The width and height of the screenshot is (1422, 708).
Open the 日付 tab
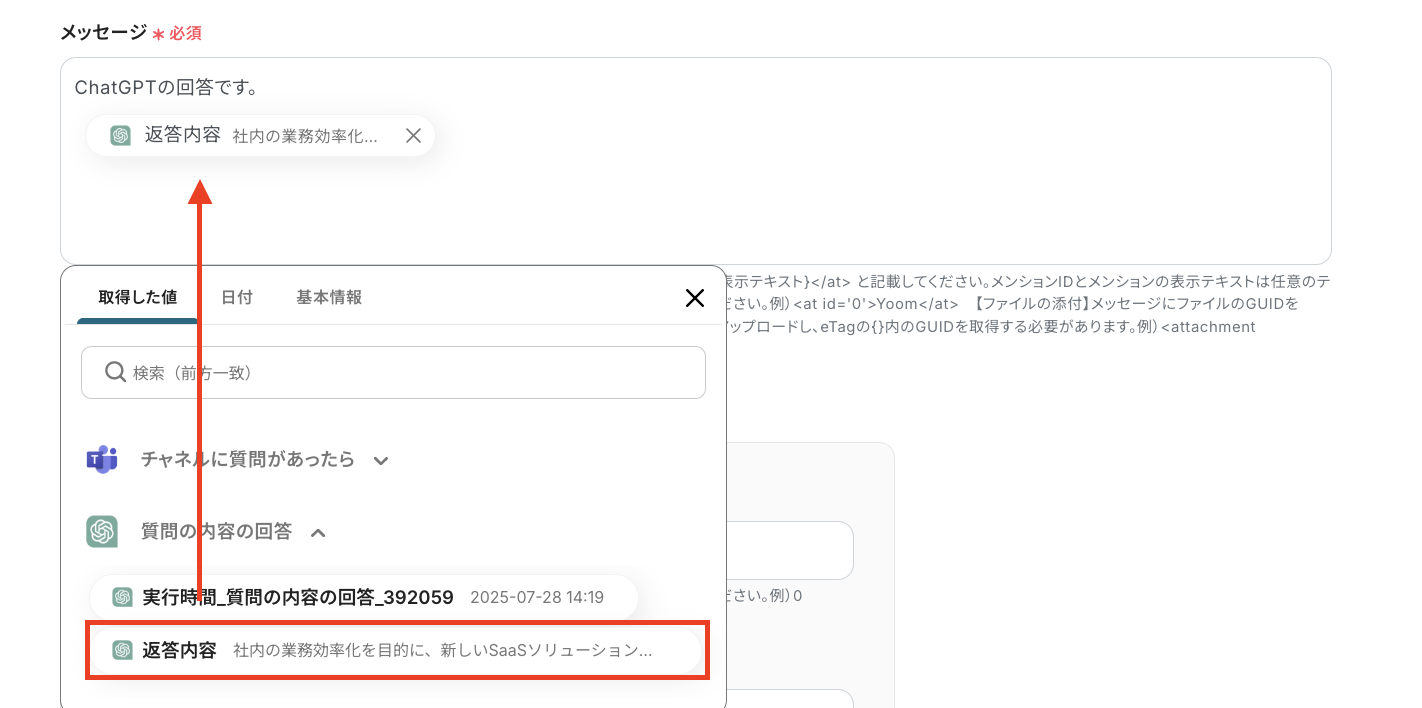(237, 297)
